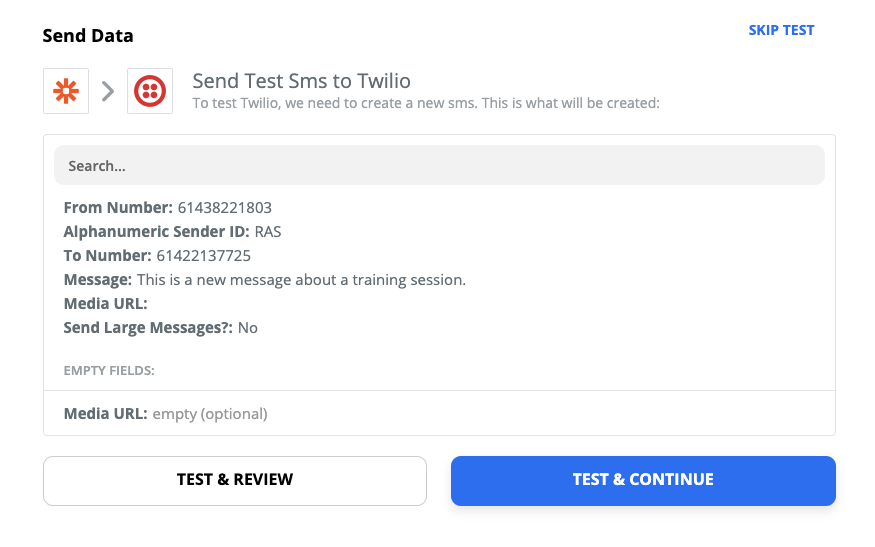The width and height of the screenshot is (875, 547).
Task: Click the Alphanumeric Sender ID value RAS
Action: coord(269,232)
